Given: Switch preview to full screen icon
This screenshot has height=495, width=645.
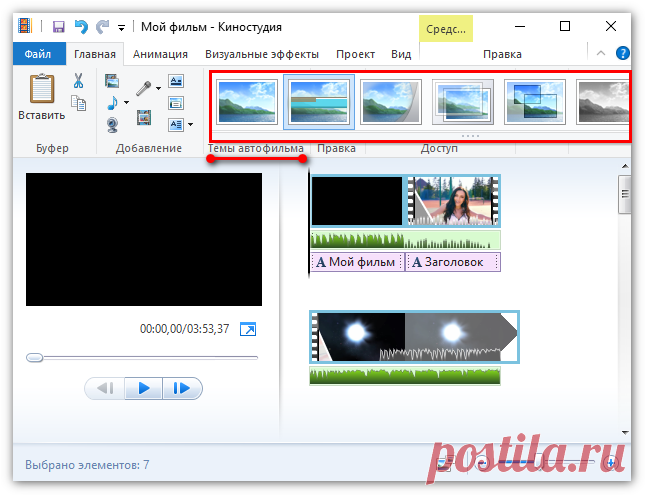Looking at the screenshot, I should 248,329.
